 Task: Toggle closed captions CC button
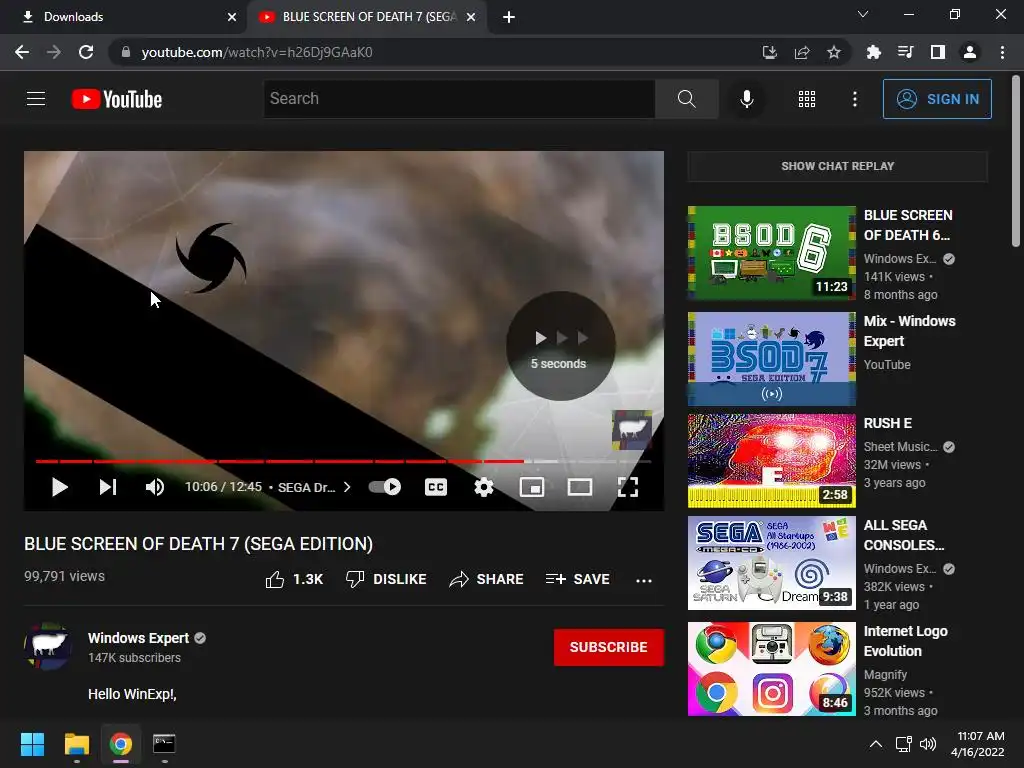point(436,487)
